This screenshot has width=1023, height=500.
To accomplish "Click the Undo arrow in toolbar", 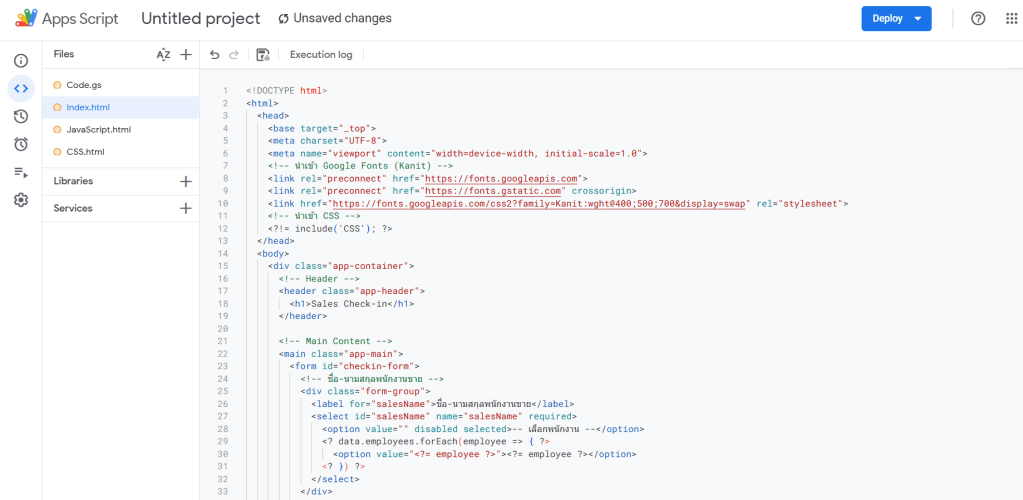I will 214,55.
